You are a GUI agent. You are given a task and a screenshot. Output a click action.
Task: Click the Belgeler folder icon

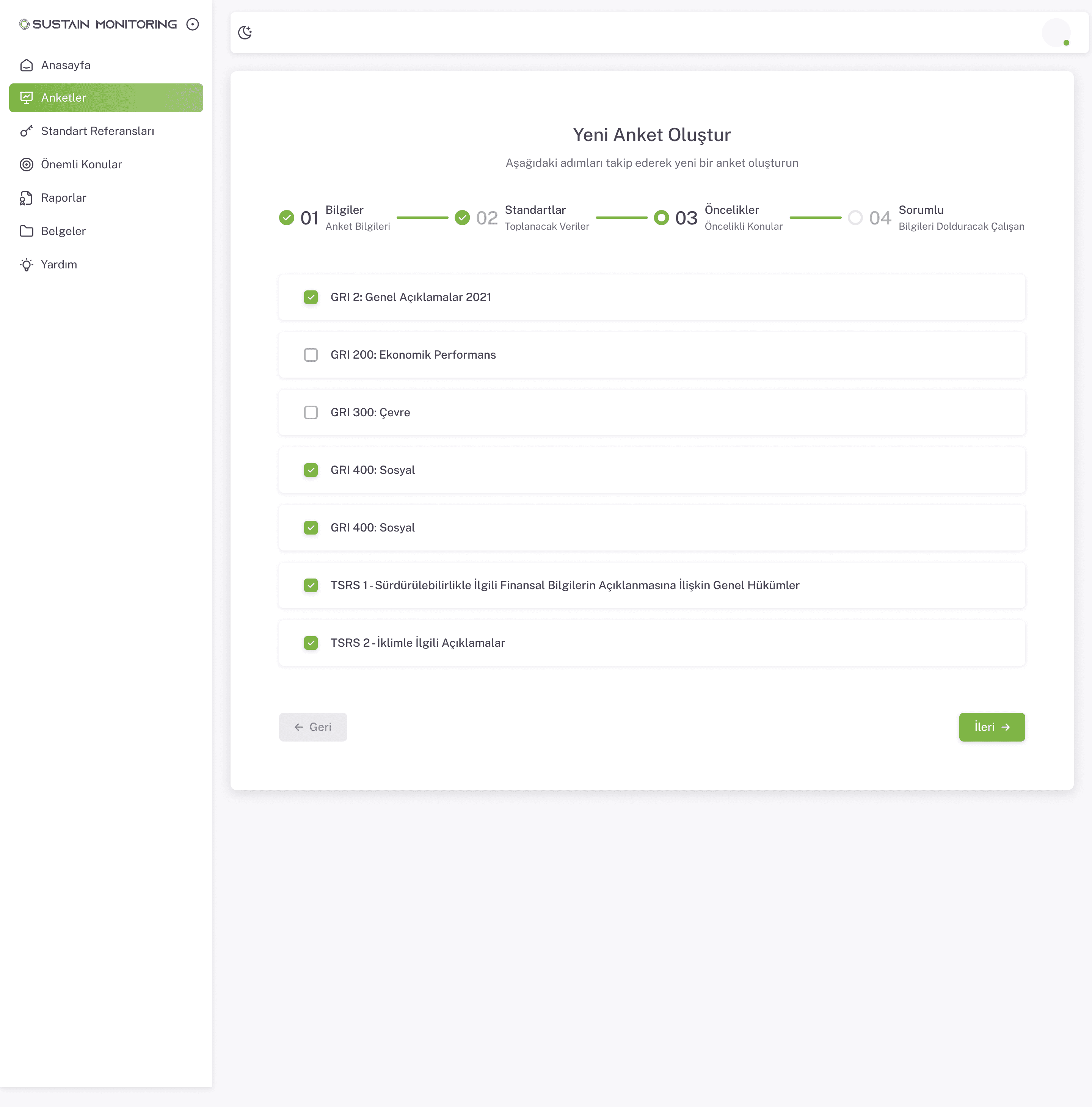27,231
